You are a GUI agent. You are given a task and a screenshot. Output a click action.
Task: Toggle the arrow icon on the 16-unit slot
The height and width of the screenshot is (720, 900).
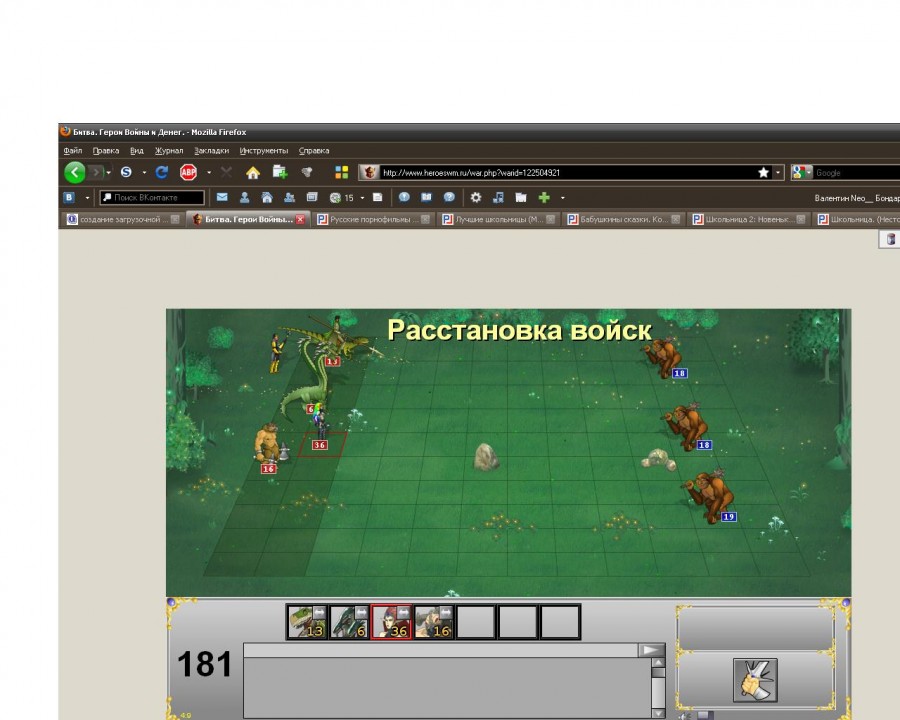pos(446,613)
